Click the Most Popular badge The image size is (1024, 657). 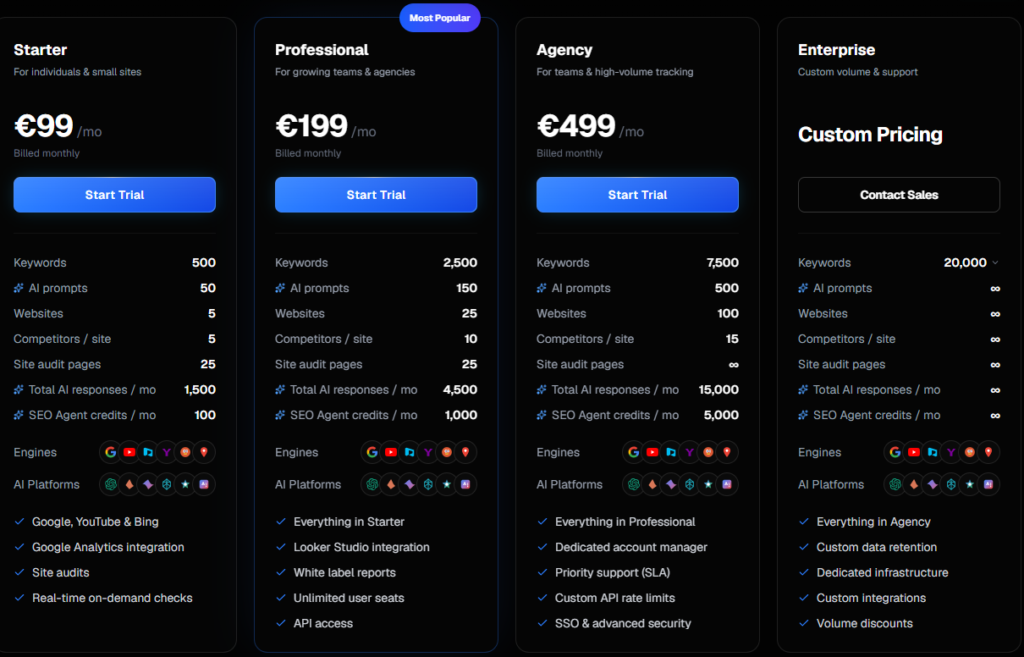440,18
